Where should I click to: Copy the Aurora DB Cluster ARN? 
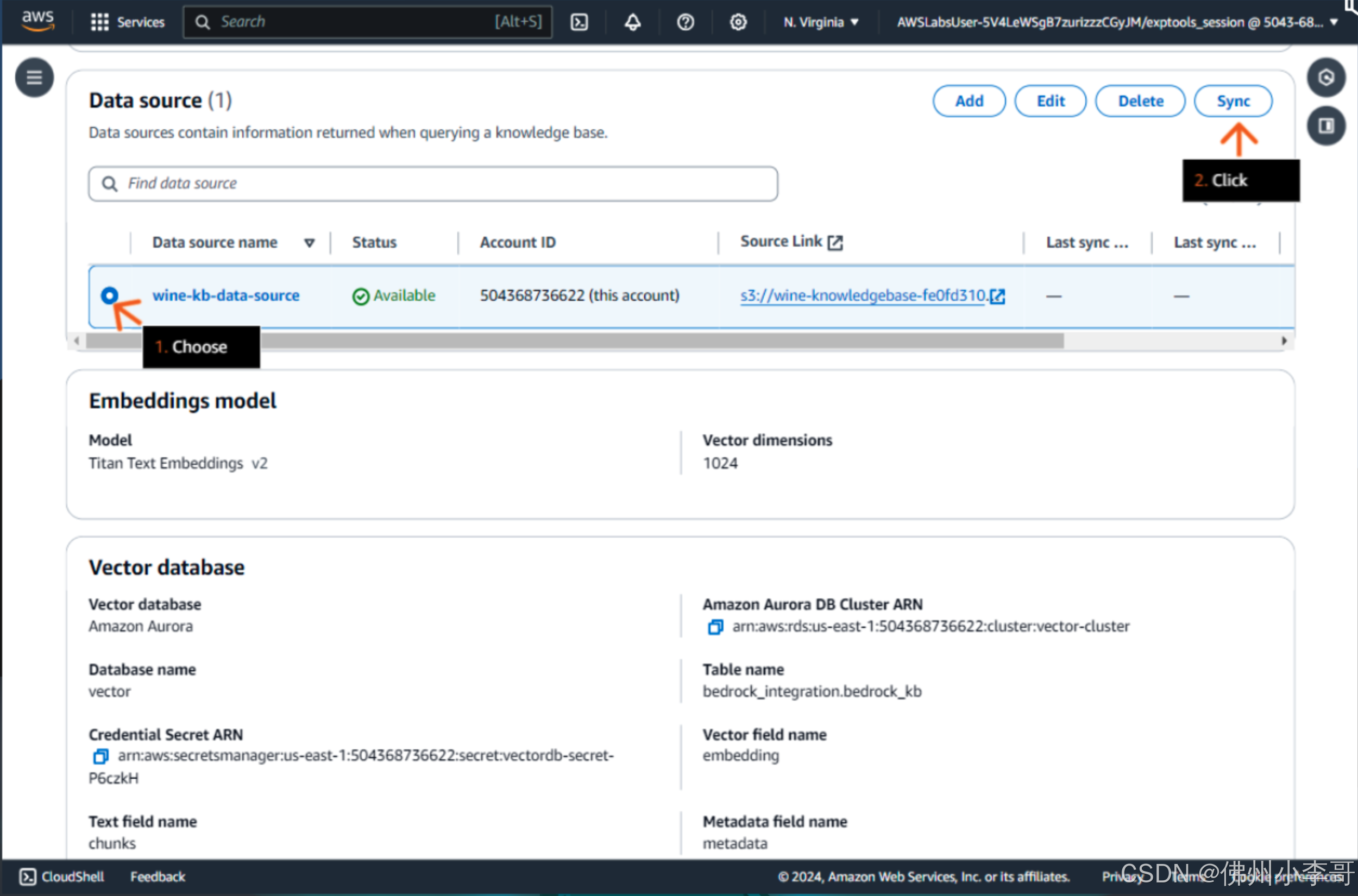click(x=715, y=627)
